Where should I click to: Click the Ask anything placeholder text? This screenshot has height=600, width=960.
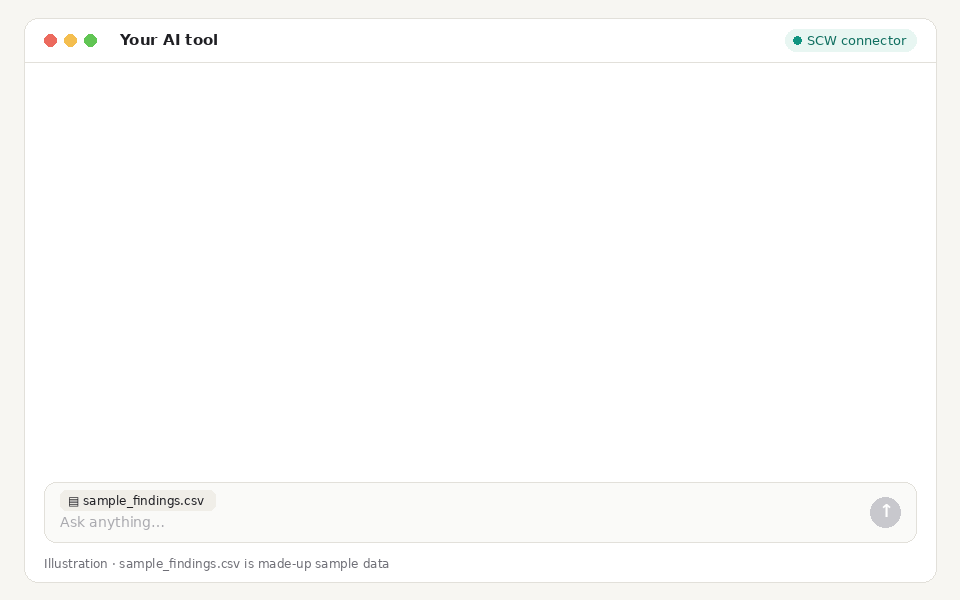point(112,522)
